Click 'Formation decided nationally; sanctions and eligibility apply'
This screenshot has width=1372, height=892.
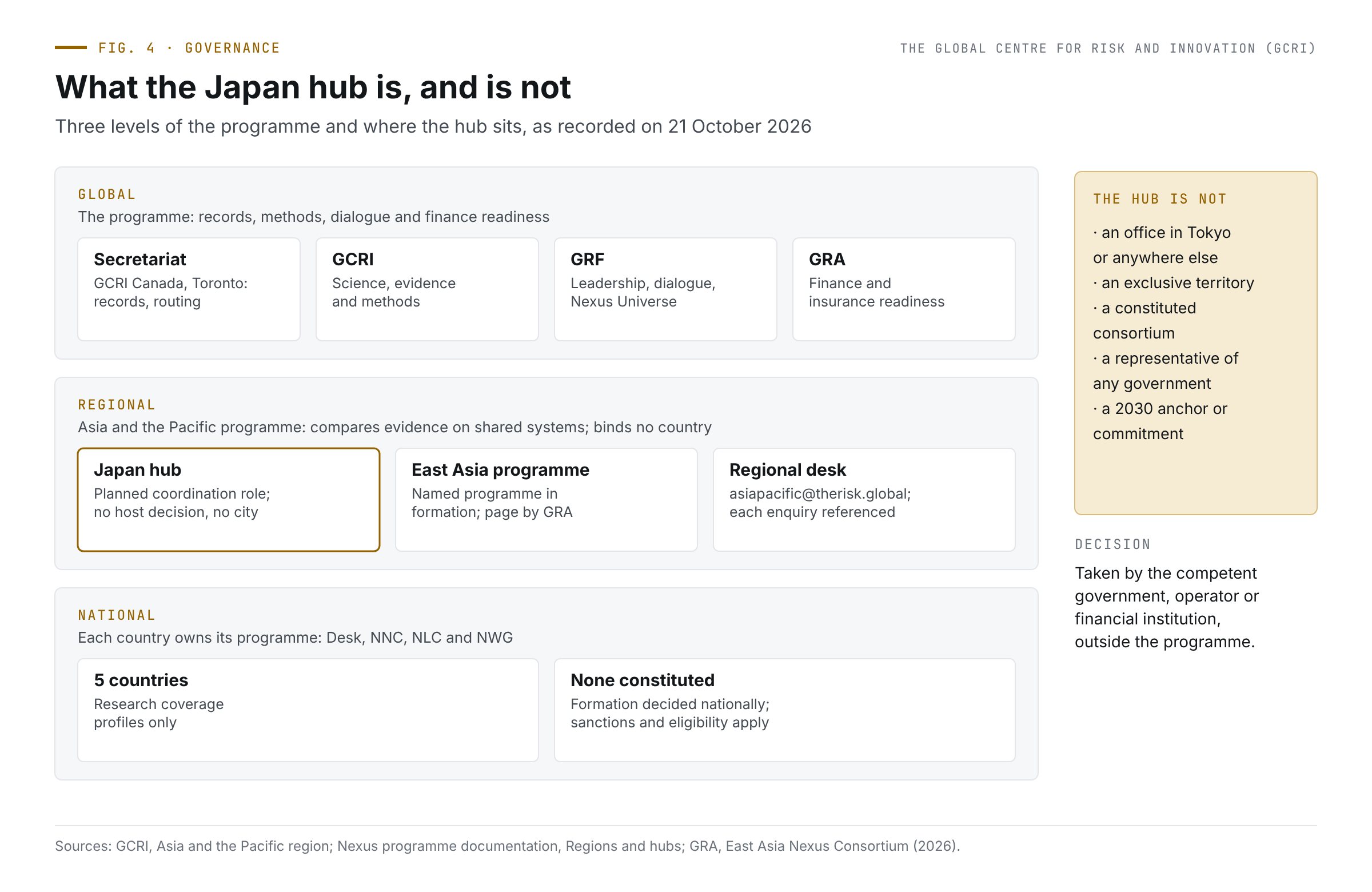click(x=670, y=713)
